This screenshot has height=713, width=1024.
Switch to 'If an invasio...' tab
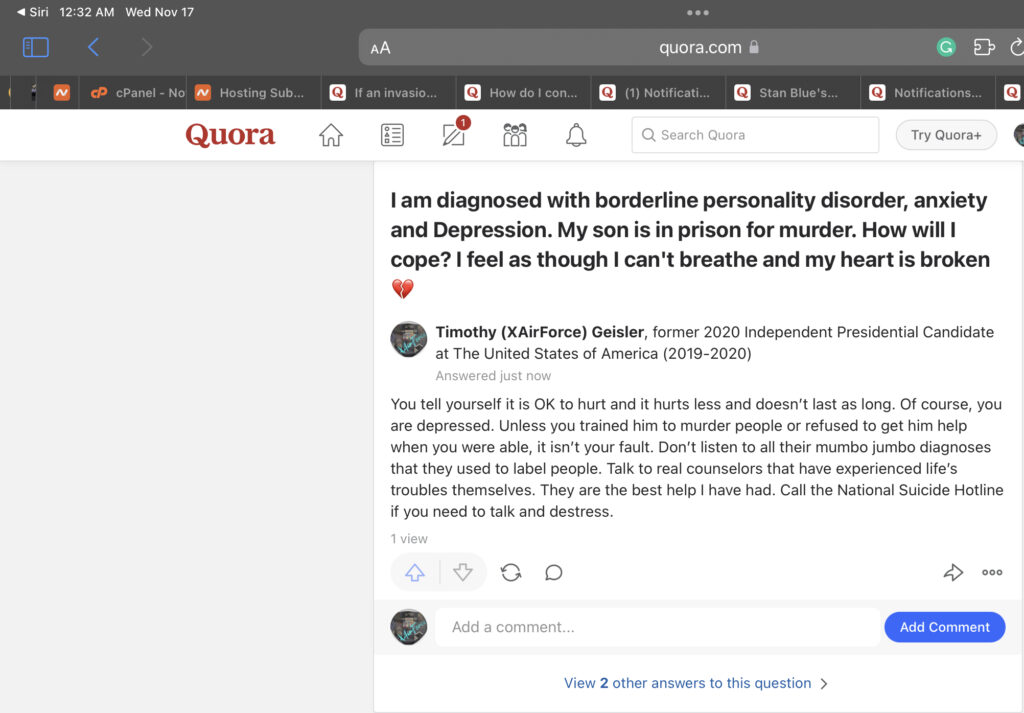point(389,93)
